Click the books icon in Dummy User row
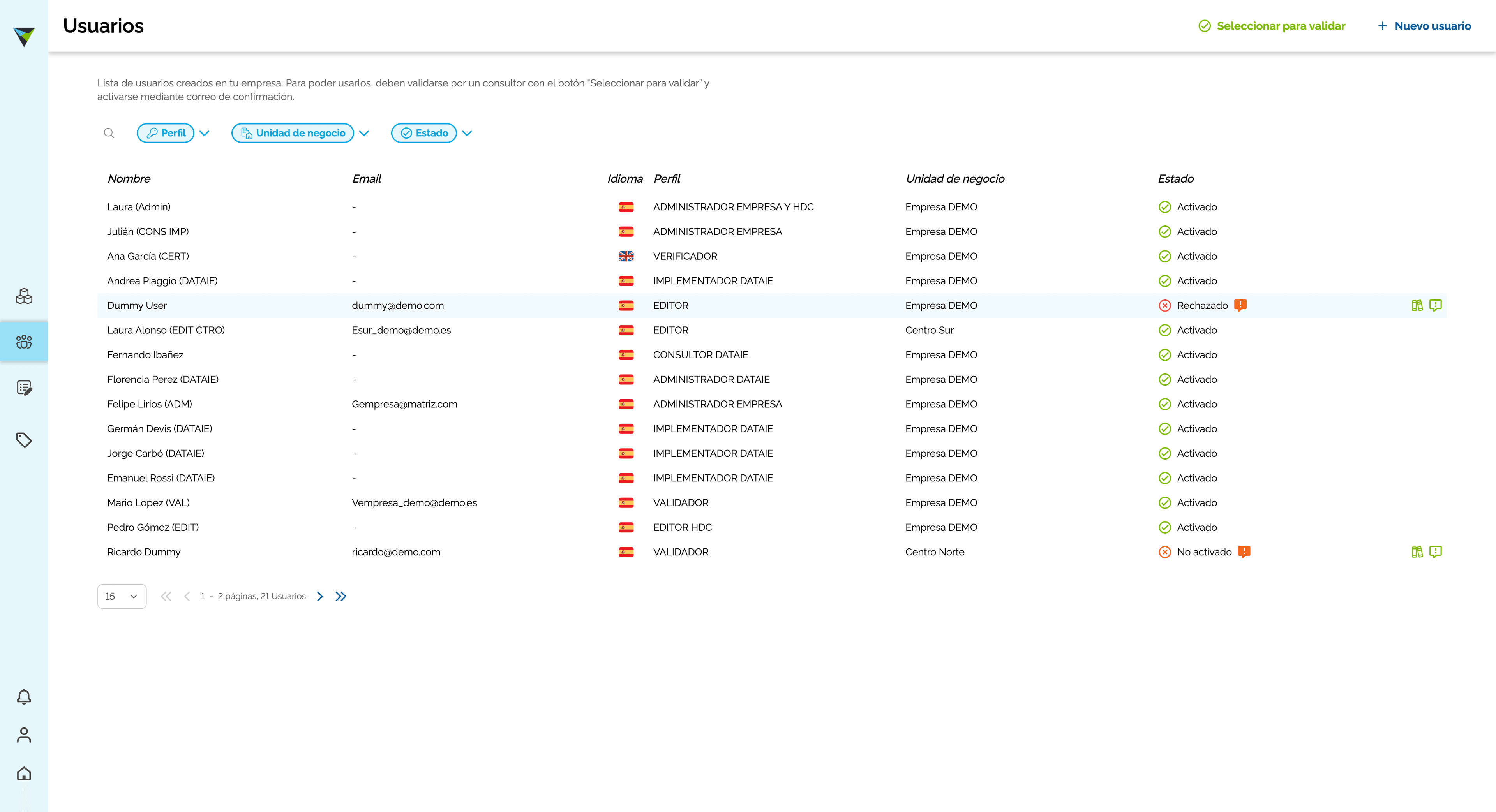This screenshot has width=1496, height=812. pos(1417,305)
